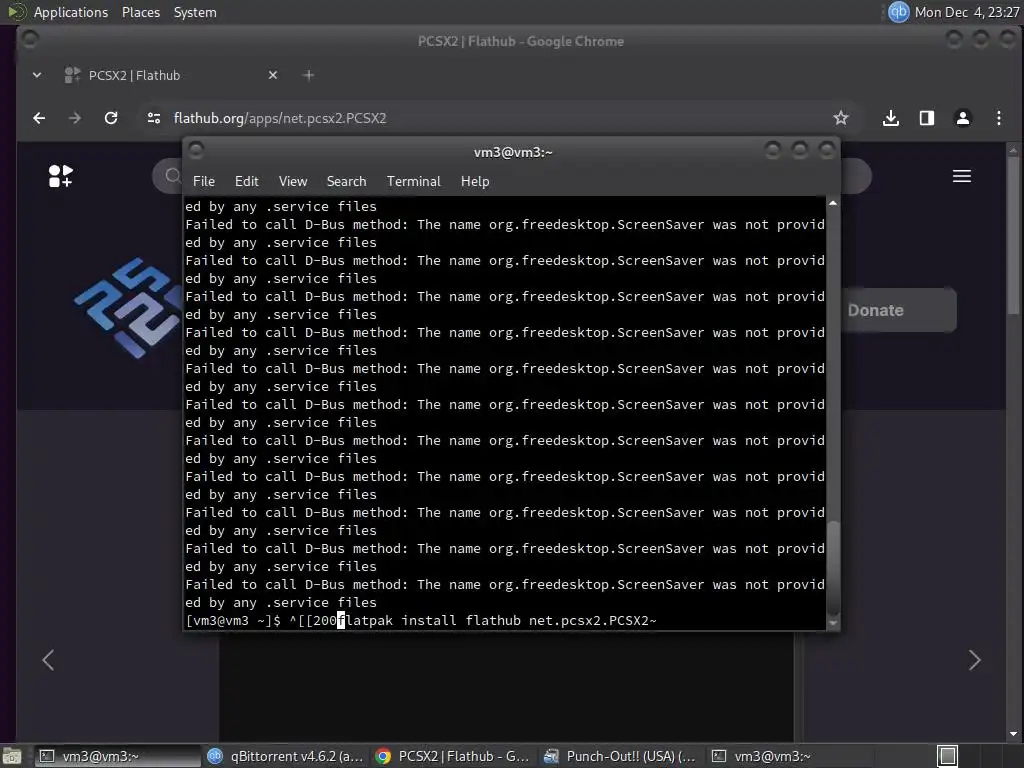This screenshot has width=1024, height=768.
Task: Open Chrome profile icon
Action: click(963, 118)
